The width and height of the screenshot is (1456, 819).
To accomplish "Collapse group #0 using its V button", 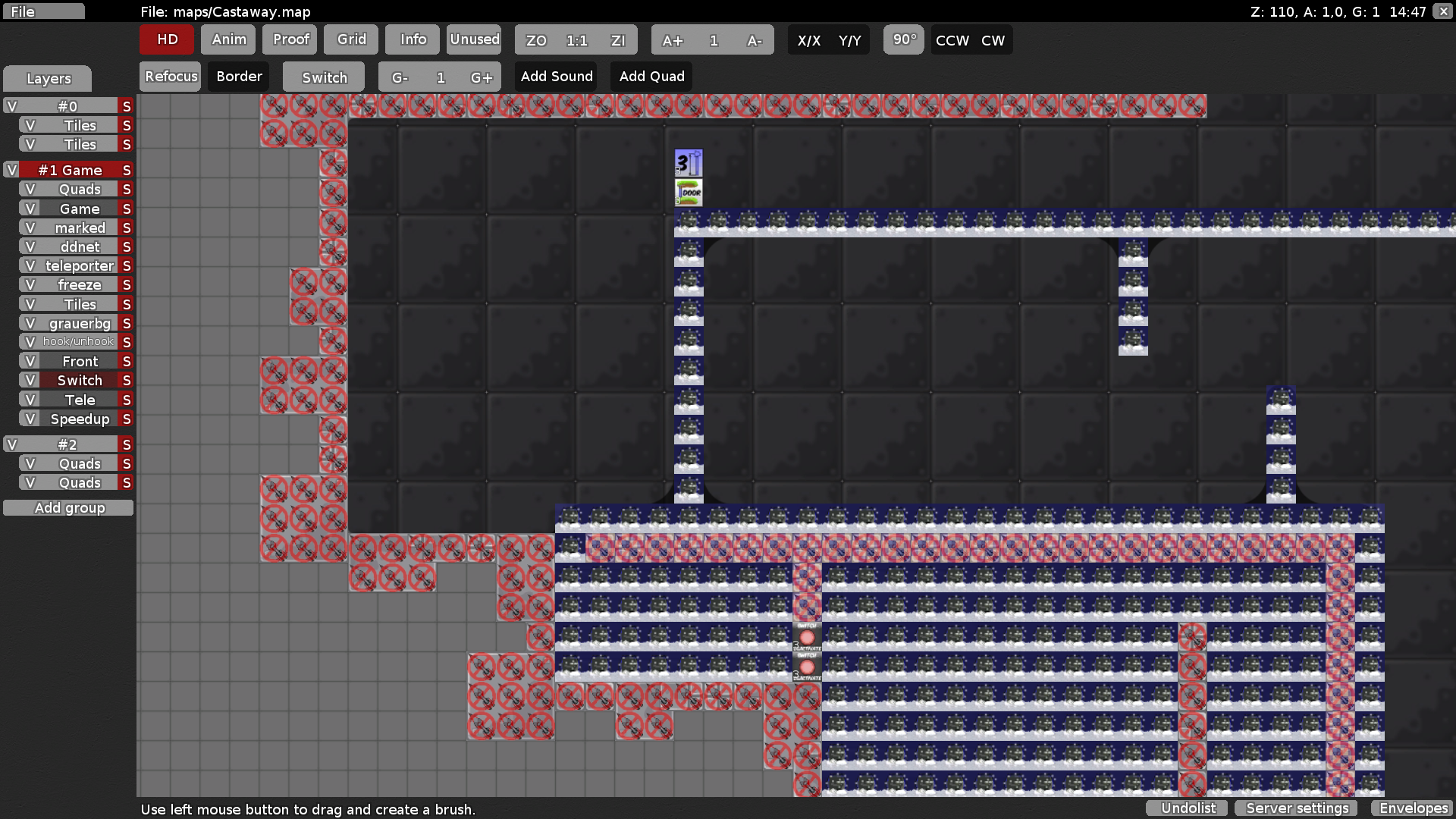I will tap(11, 106).
